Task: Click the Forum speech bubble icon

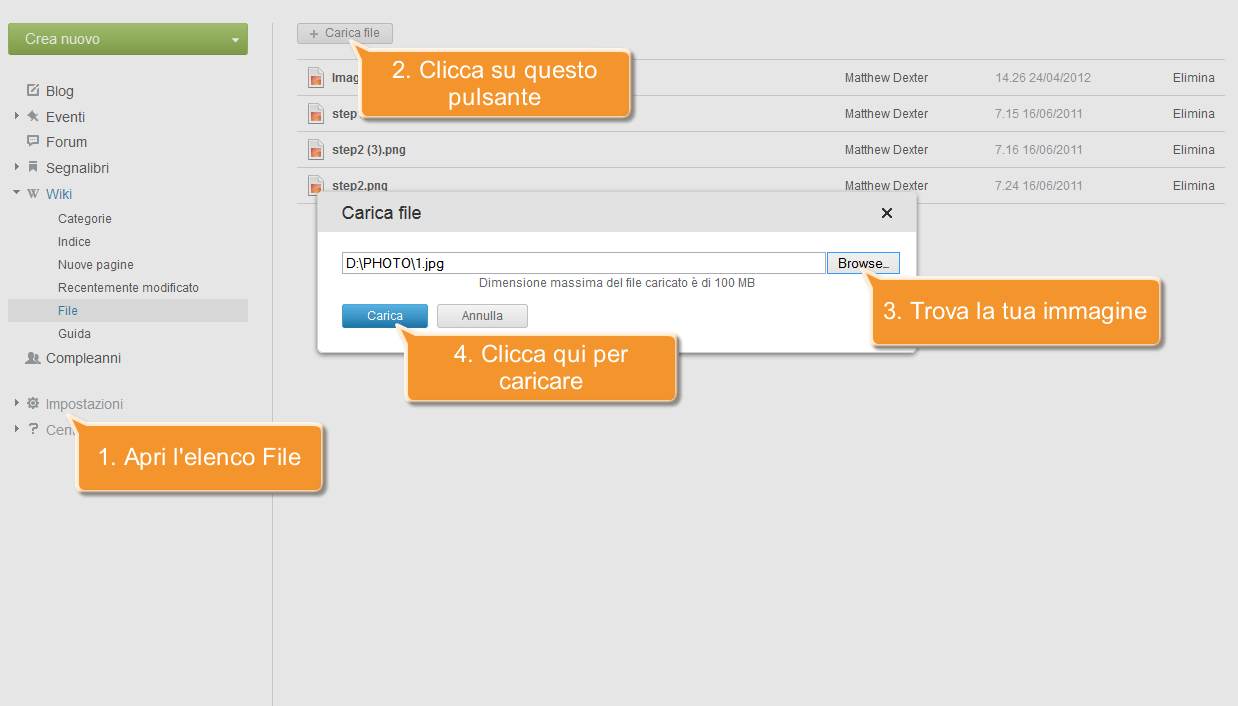Action: (x=33, y=141)
